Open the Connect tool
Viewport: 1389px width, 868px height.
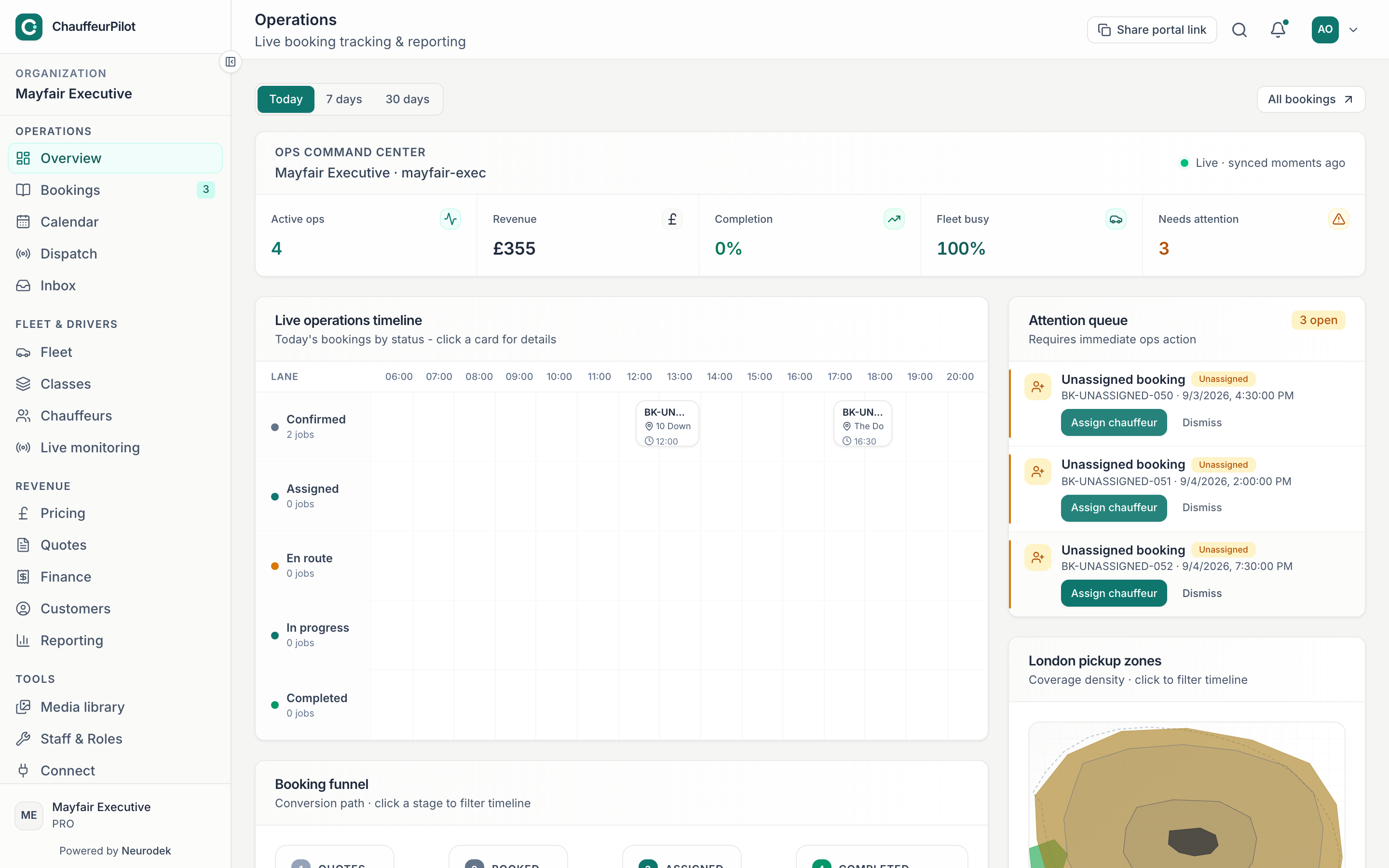click(115, 771)
